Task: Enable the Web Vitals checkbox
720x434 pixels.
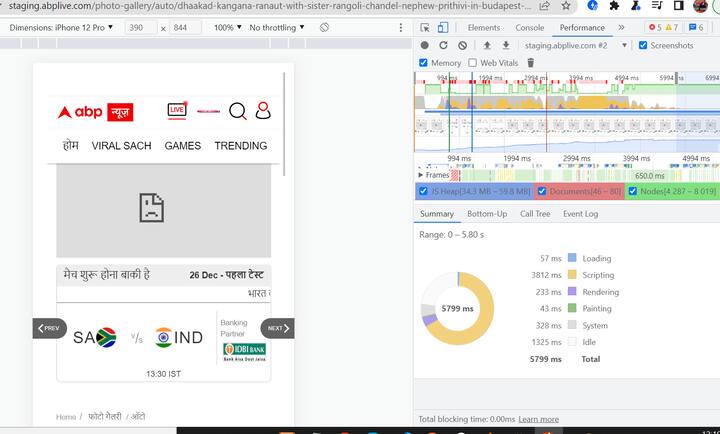Action: click(x=473, y=63)
